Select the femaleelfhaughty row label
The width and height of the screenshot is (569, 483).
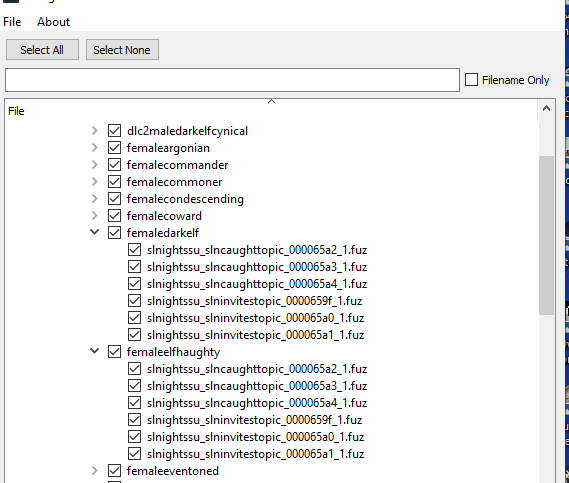(x=173, y=352)
